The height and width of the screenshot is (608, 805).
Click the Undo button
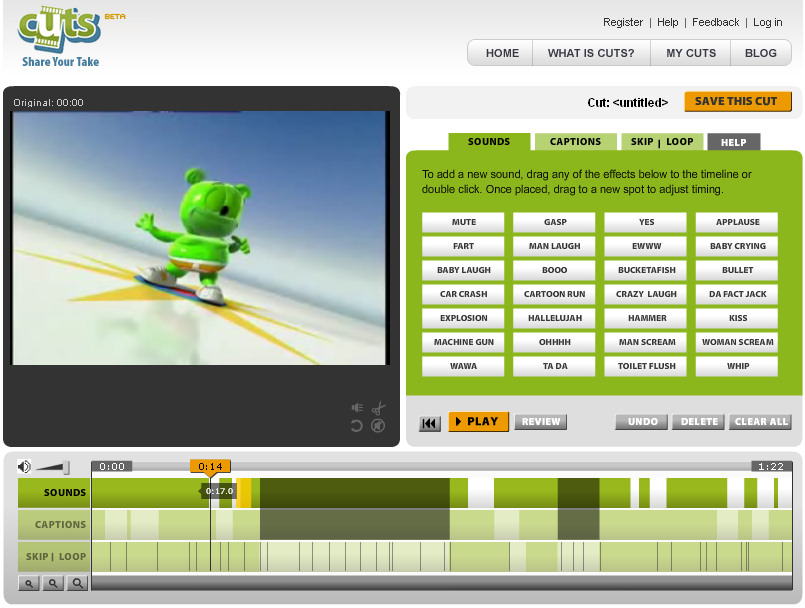pyautogui.click(x=642, y=422)
